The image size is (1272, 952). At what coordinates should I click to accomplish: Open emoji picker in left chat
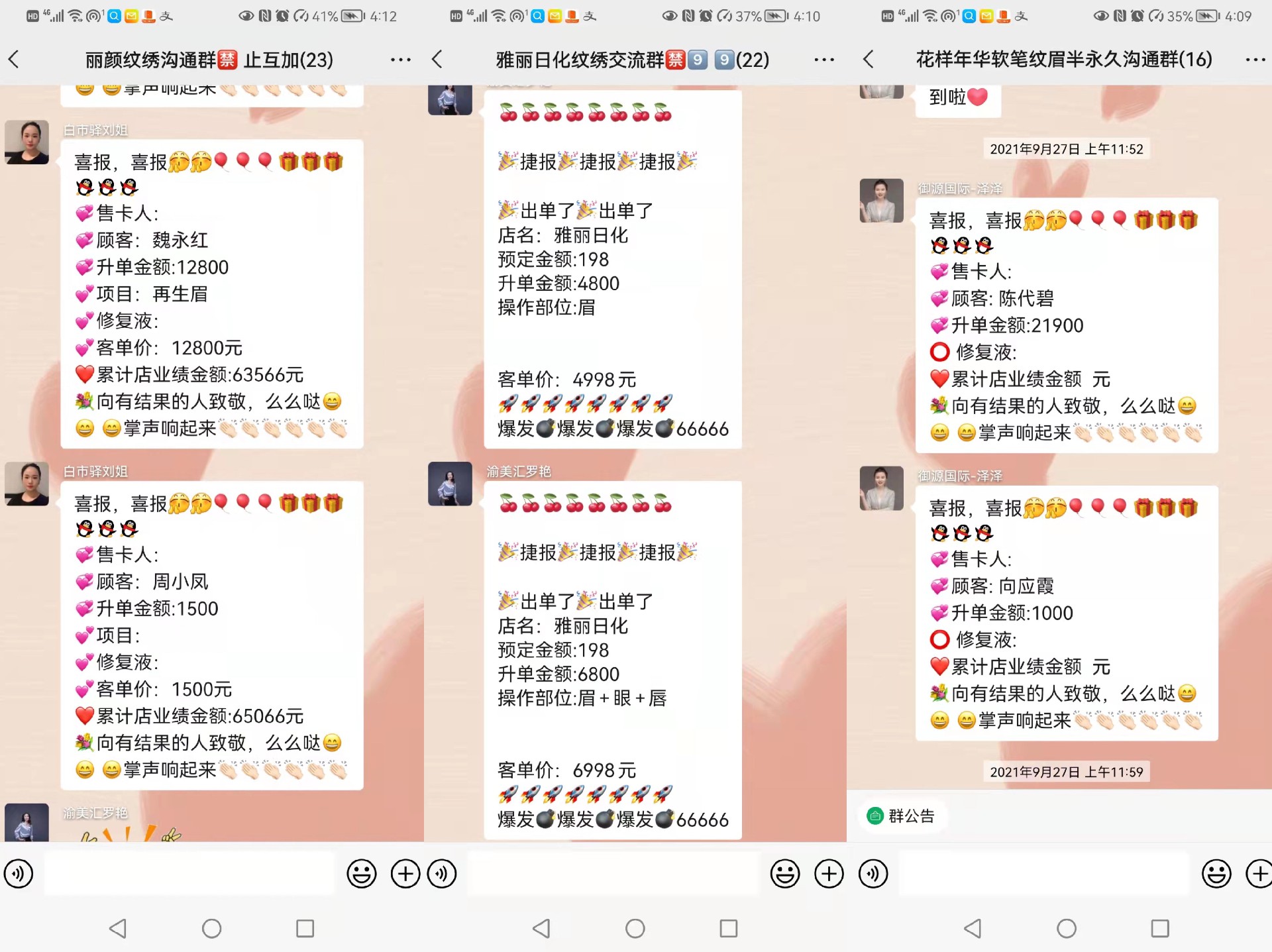pyautogui.click(x=362, y=874)
